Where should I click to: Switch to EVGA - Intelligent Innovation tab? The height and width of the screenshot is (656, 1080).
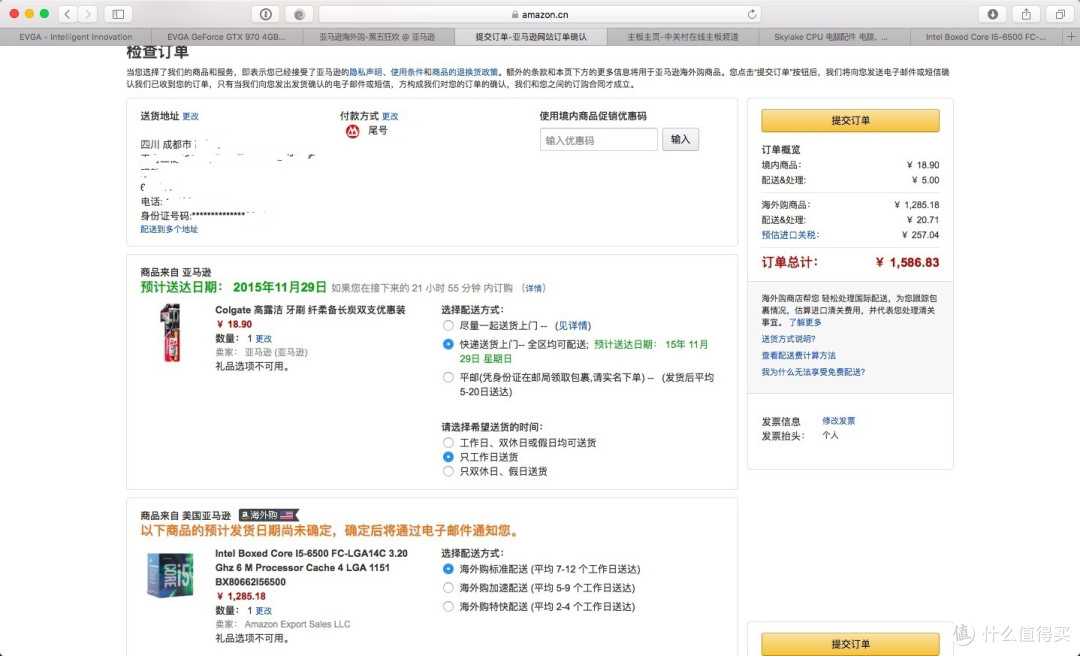click(x=76, y=37)
